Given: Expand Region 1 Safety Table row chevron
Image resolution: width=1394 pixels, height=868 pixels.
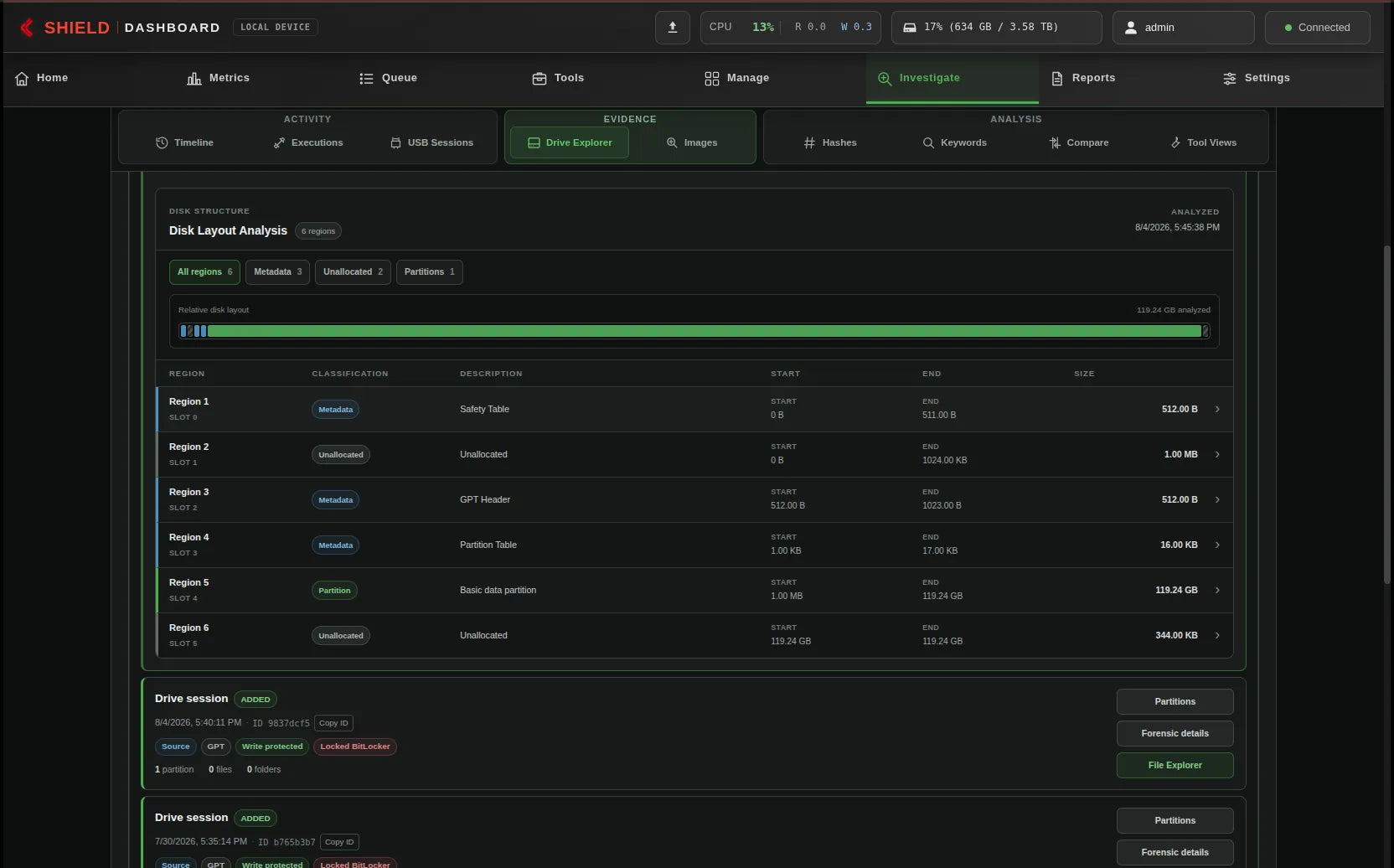Looking at the screenshot, I should coord(1217,410).
